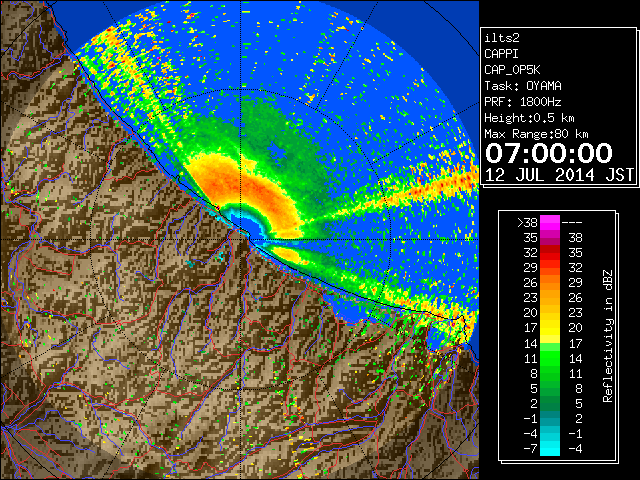Viewport: 640px width, 480px height.
Task: Click the 'Height:0.5 km' text
Action: coord(529,118)
